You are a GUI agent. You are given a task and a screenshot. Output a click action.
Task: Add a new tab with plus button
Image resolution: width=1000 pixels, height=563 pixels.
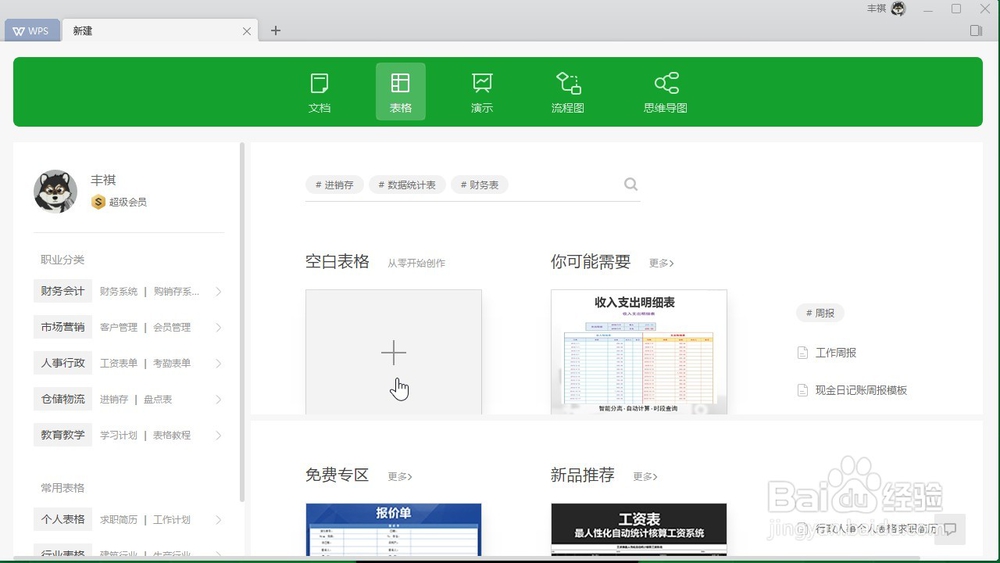(x=276, y=31)
